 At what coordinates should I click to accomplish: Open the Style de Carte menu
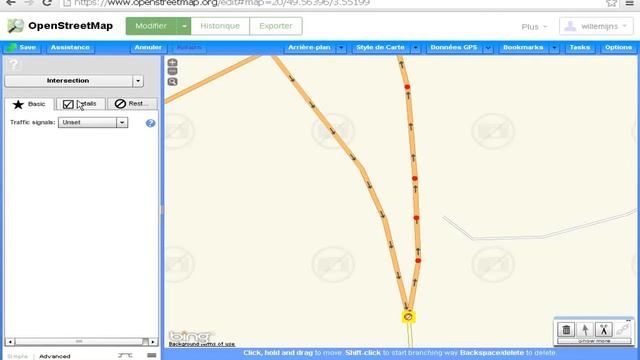[380, 47]
